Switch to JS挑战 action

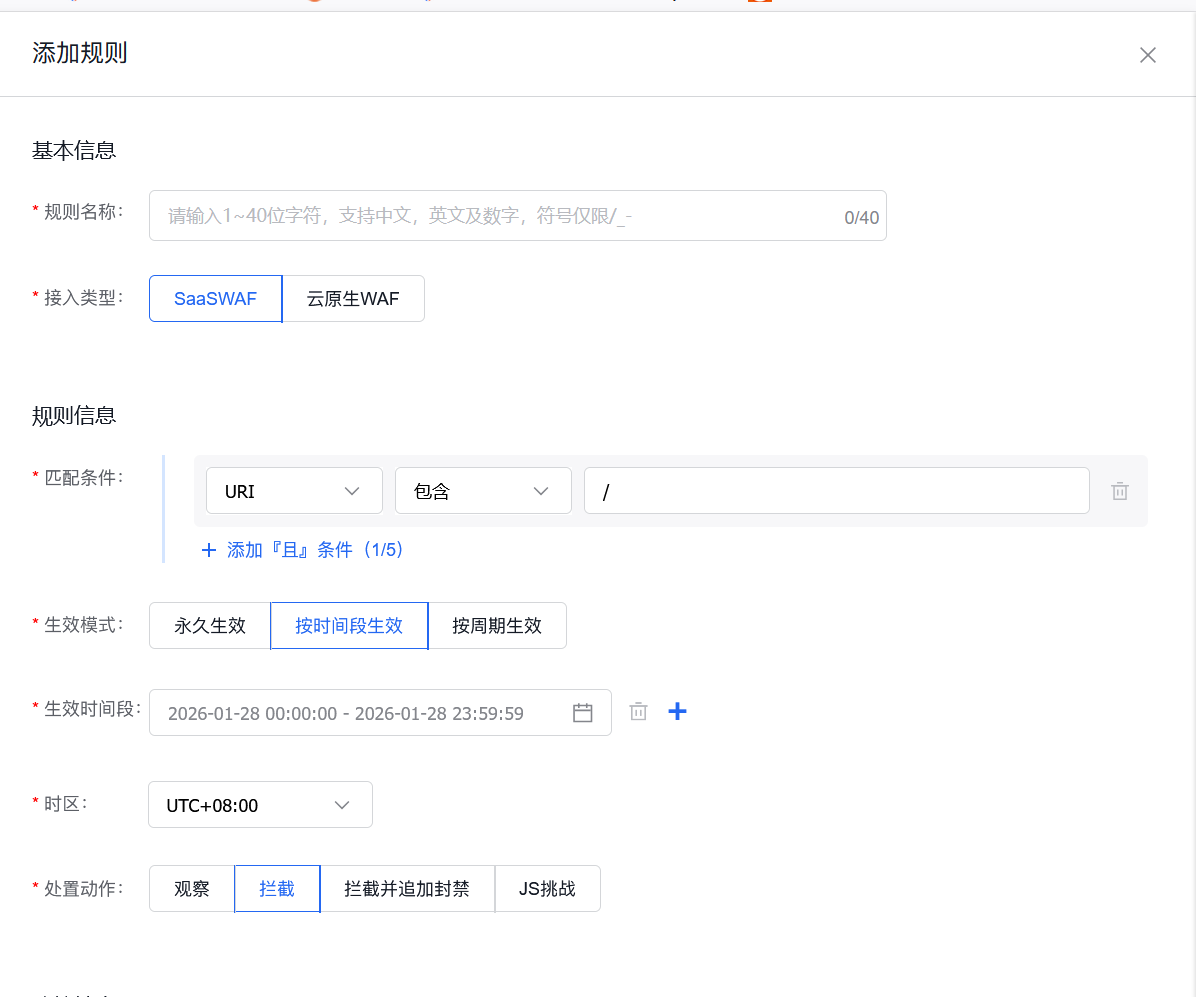[x=547, y=888]
